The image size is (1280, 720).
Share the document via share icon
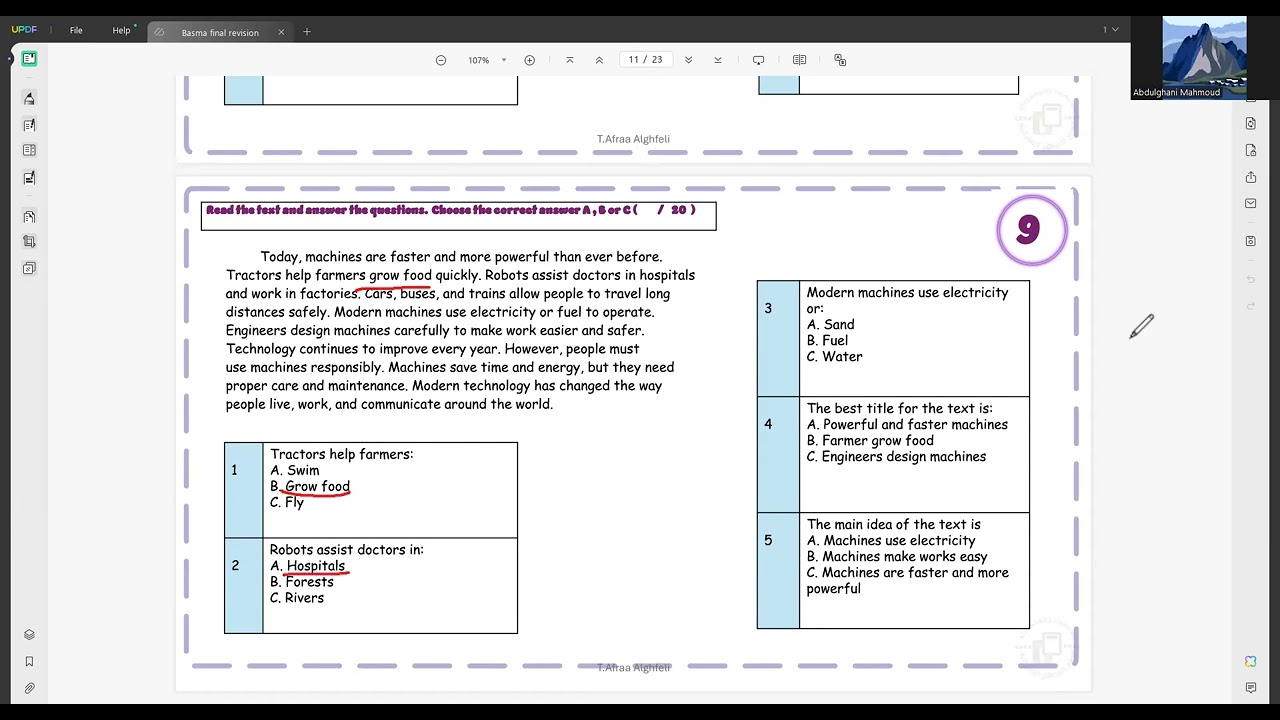pos(1250,177)
